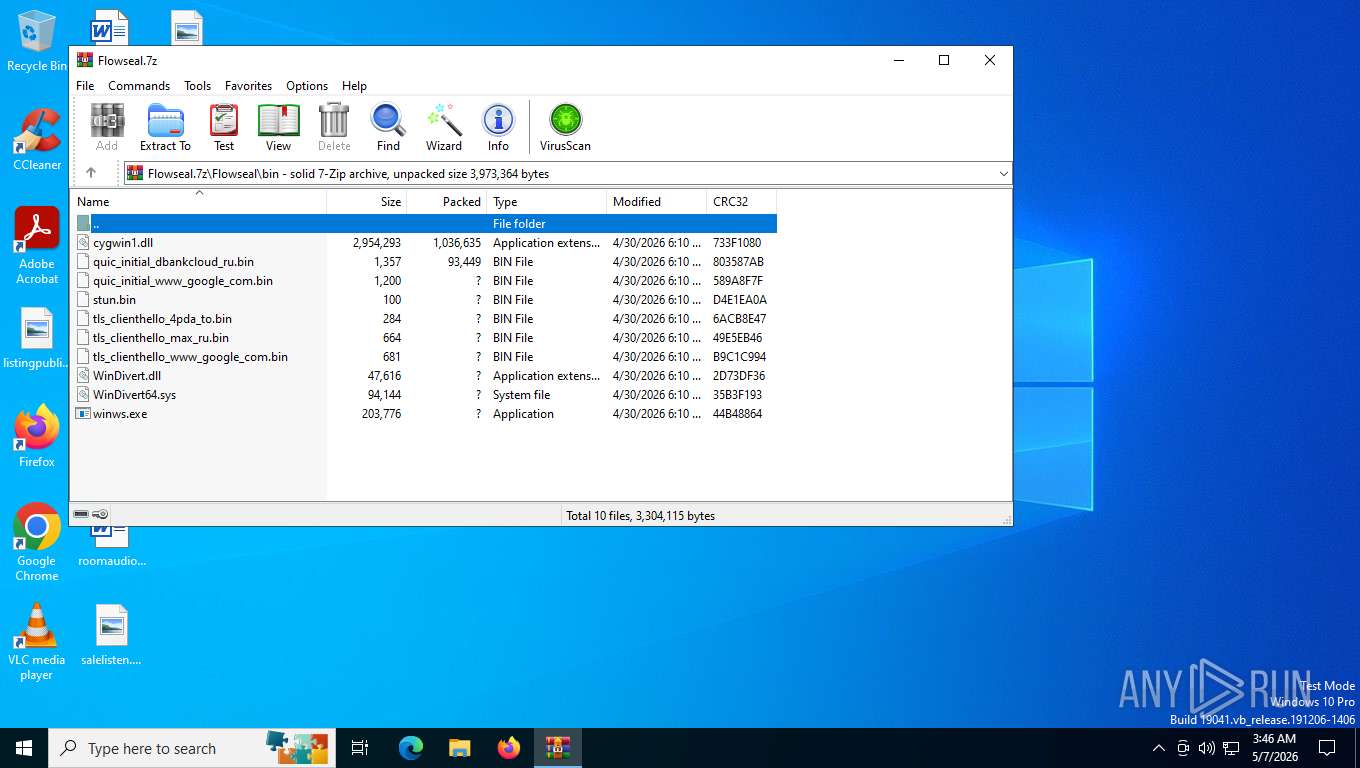Launch the Wizard tool
This screenshot has height=768, width=1360.
[444, 127]
